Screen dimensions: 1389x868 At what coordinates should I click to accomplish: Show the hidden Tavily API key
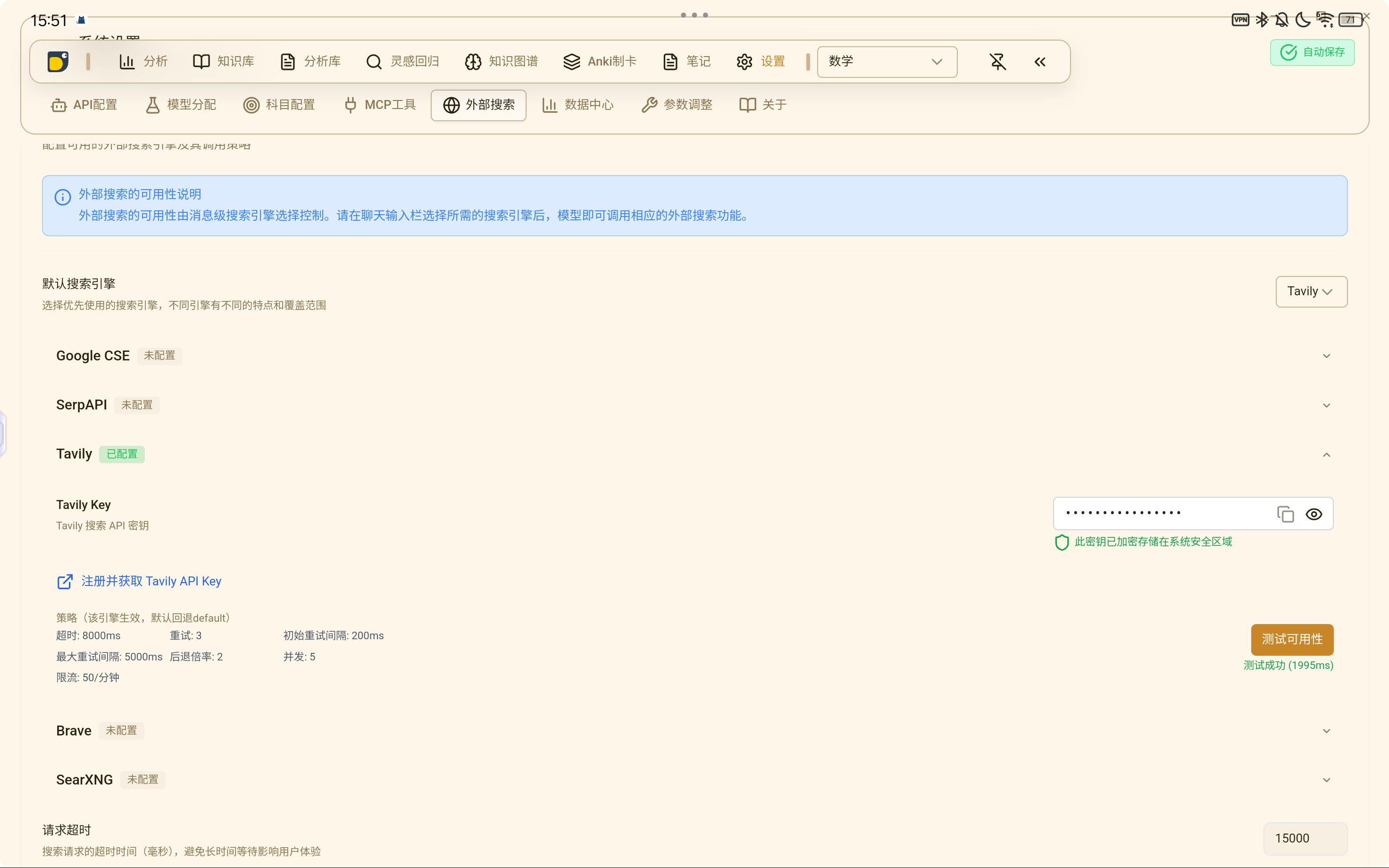coord(1314,514)
